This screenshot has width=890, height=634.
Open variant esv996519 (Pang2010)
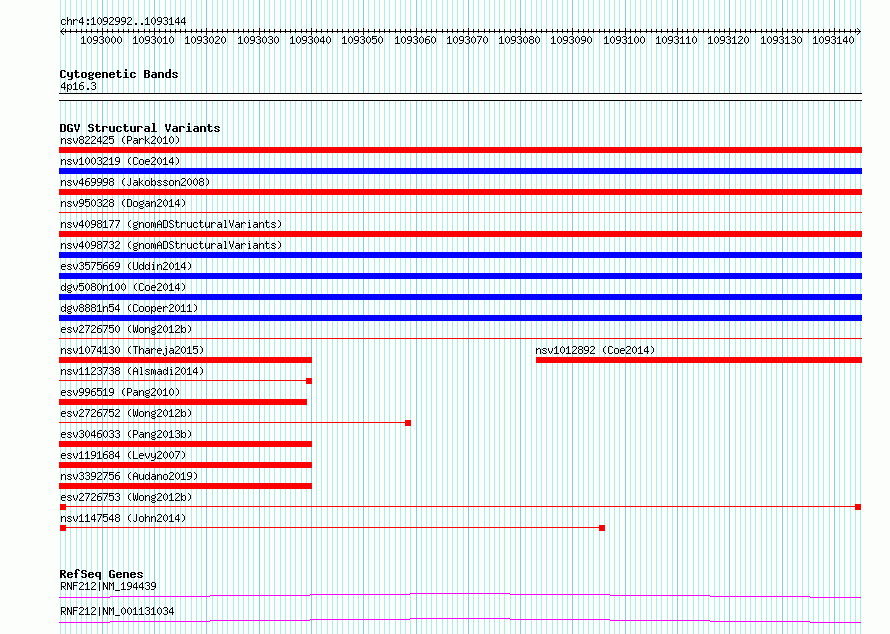click(120, 392)
